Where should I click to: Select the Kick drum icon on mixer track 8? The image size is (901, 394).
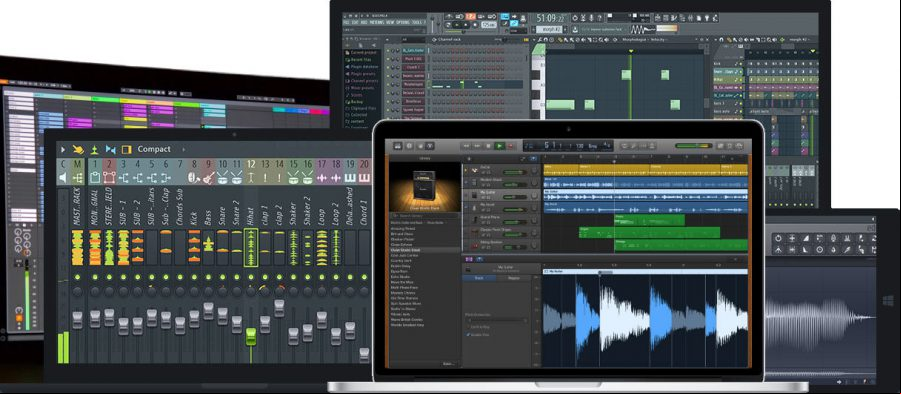(x=194, y=178)
